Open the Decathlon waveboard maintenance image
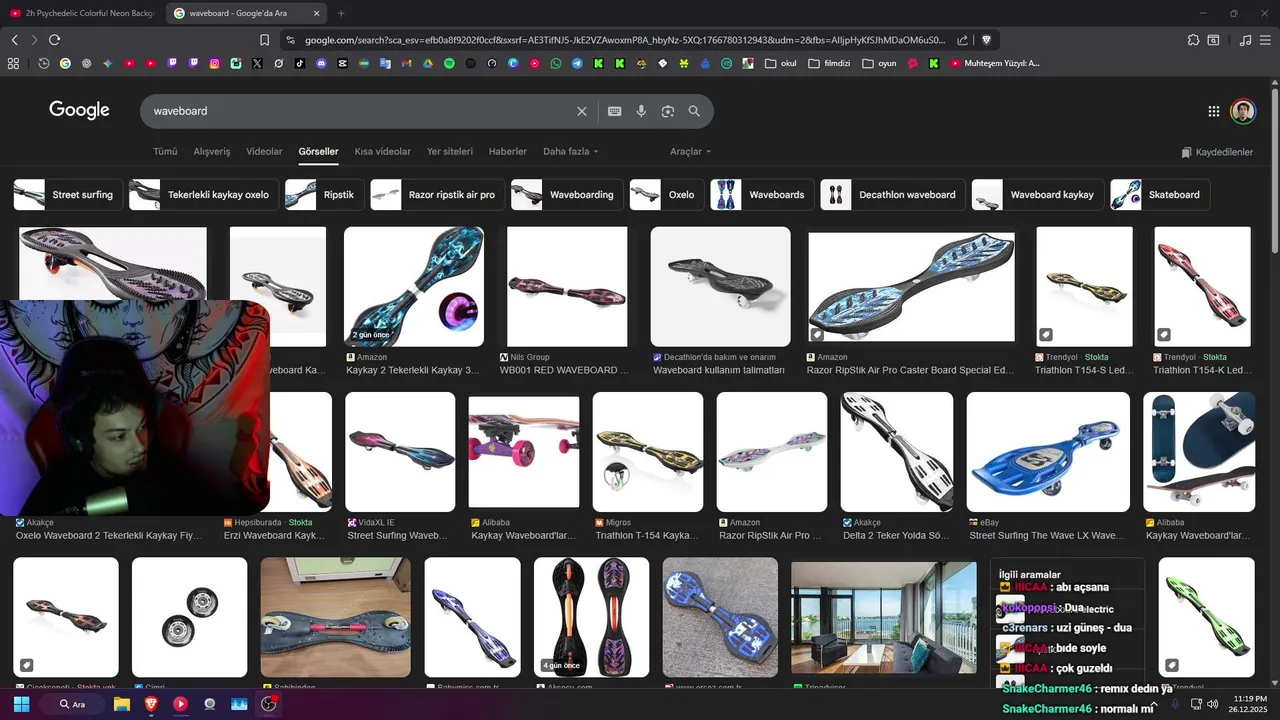1280x720 pixels. pos(720,287)
